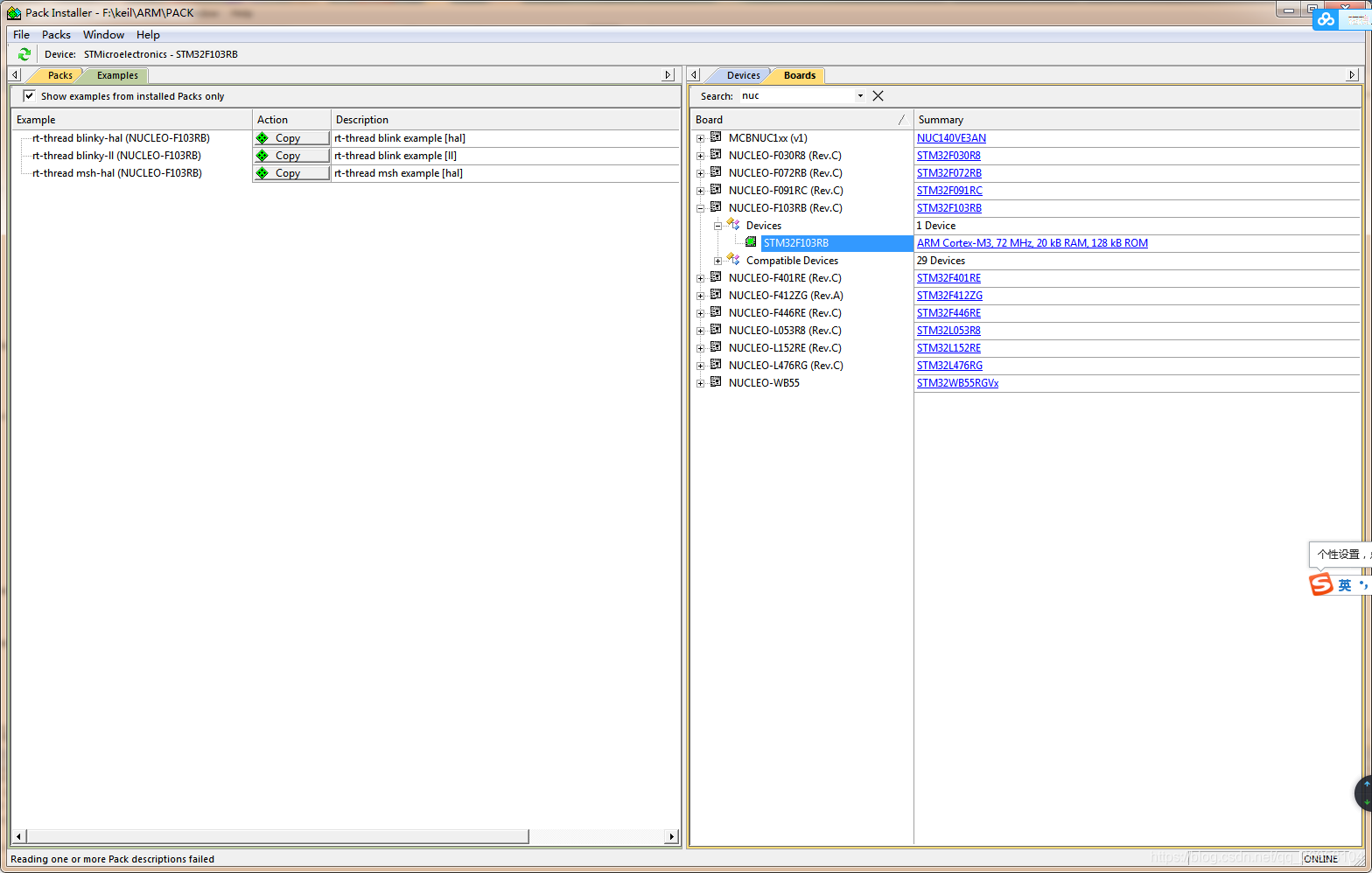Expand the Compatible Devices subnode
Screen dimensions: 1372x873
click(x=717, y=261)
